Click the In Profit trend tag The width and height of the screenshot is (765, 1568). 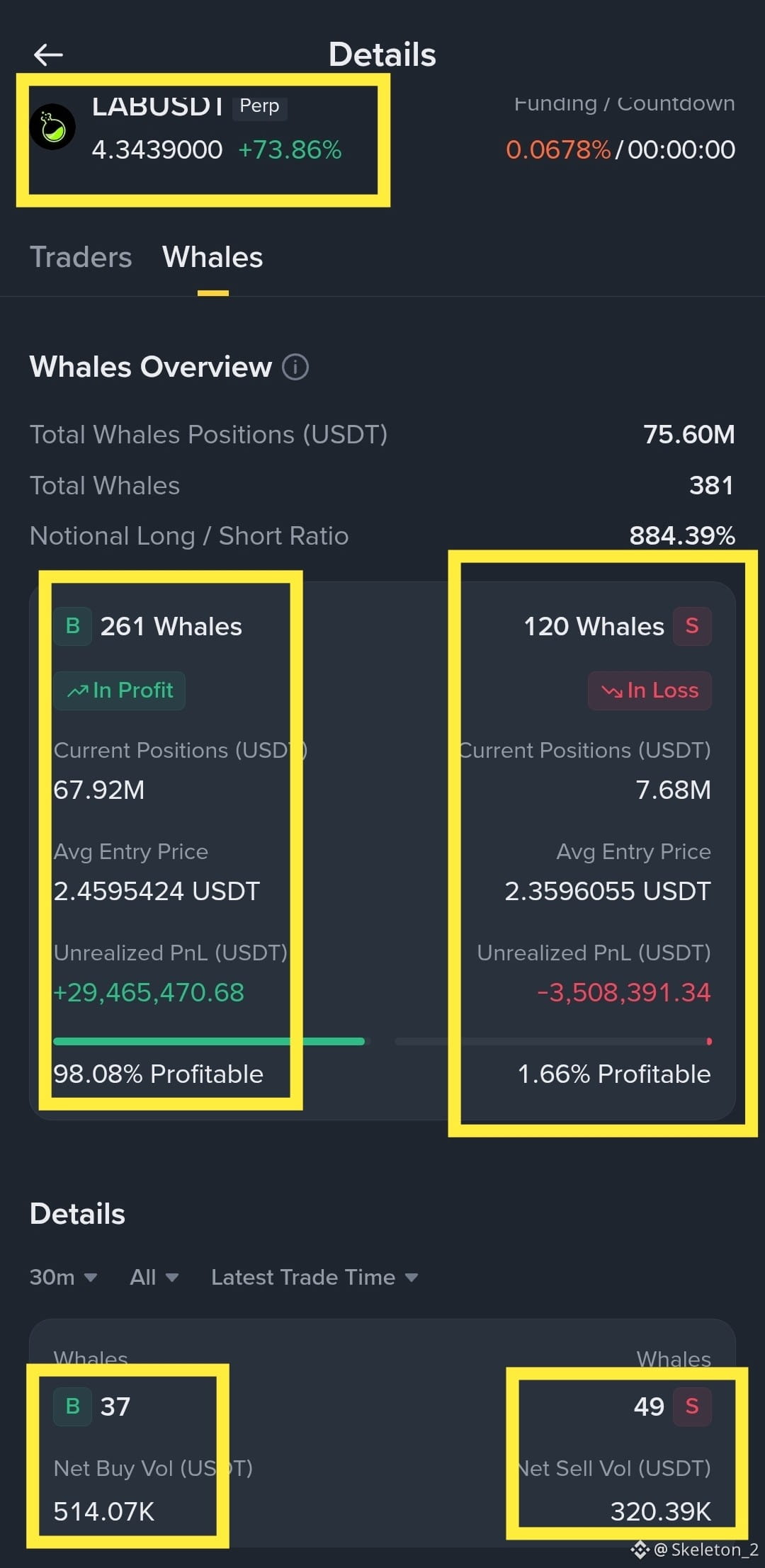click(x=120, y=691)
